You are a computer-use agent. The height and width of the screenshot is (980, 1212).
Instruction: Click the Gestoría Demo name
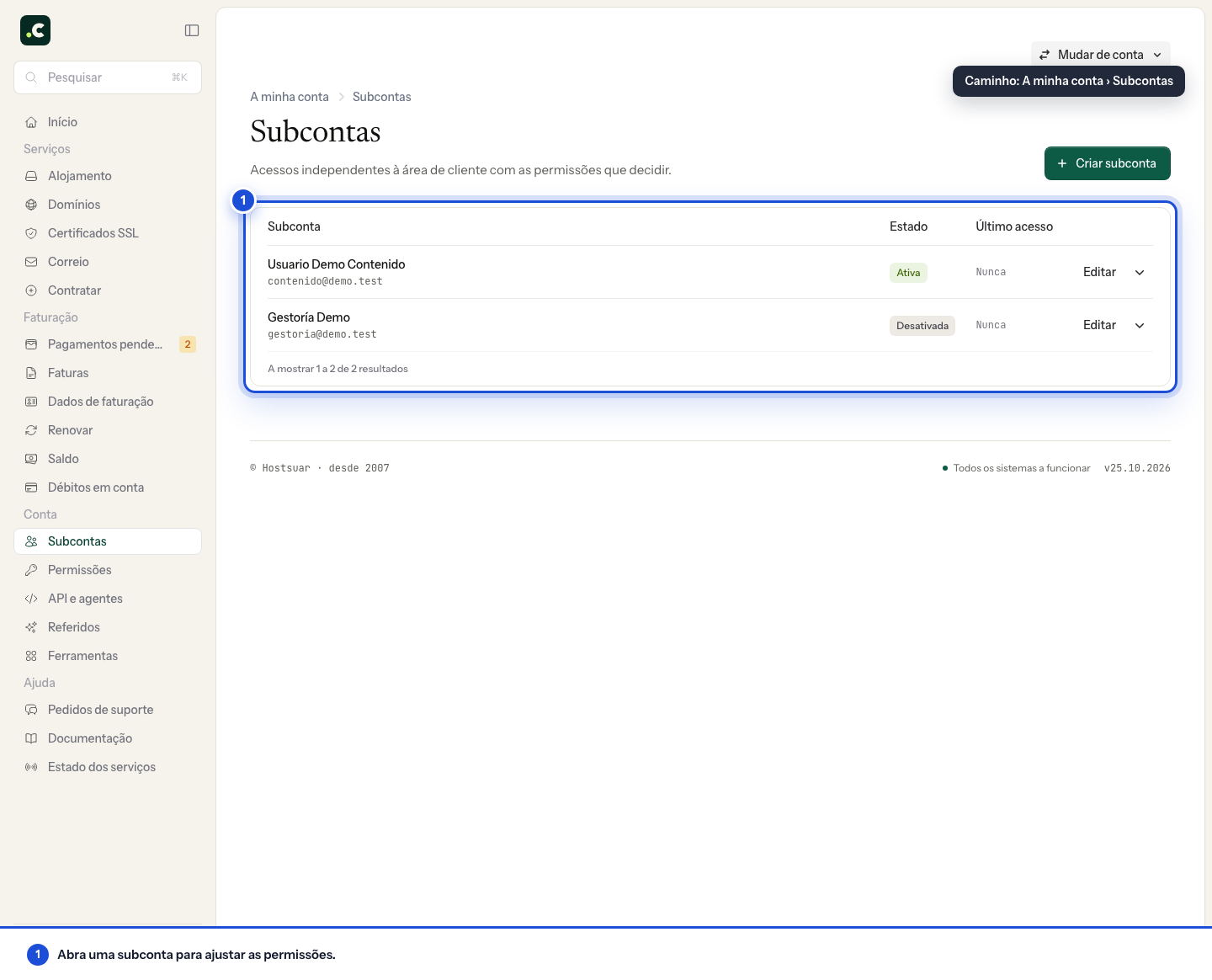click(309, 317)
